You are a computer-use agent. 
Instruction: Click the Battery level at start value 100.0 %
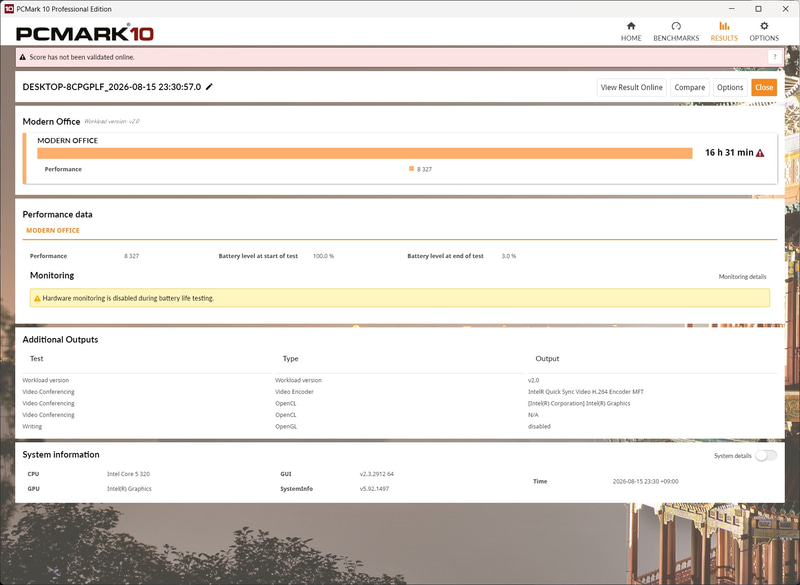click(x=323, y=256)
